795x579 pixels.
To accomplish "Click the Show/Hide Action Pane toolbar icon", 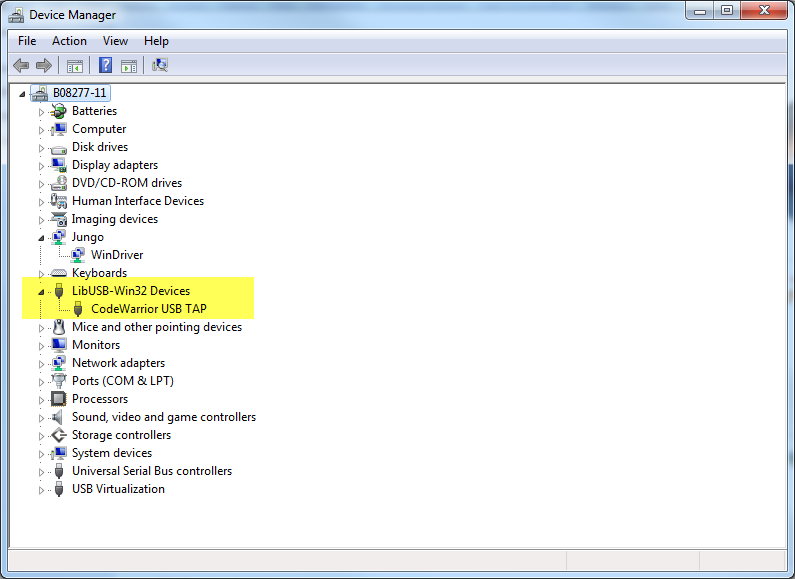I will point(129,65).
